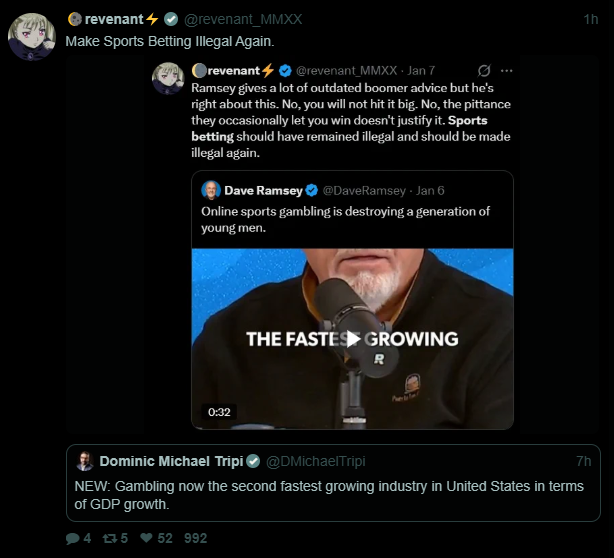Open the @revenant_MMXX handle at the top
Screen dimensions: 614x558
pos(243,19)
